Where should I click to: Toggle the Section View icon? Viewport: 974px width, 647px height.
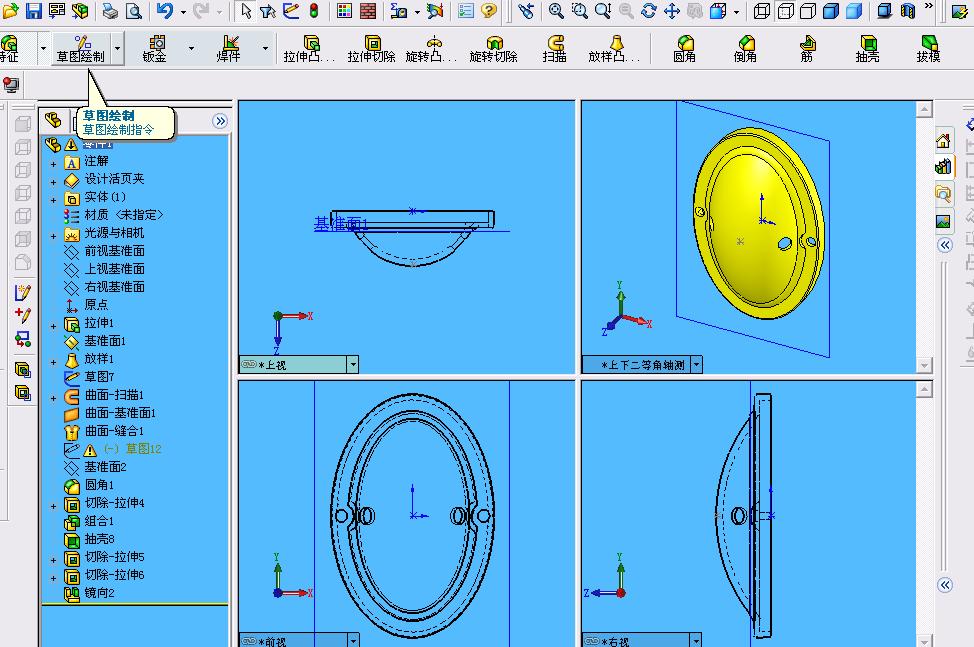tap(908, 11)
